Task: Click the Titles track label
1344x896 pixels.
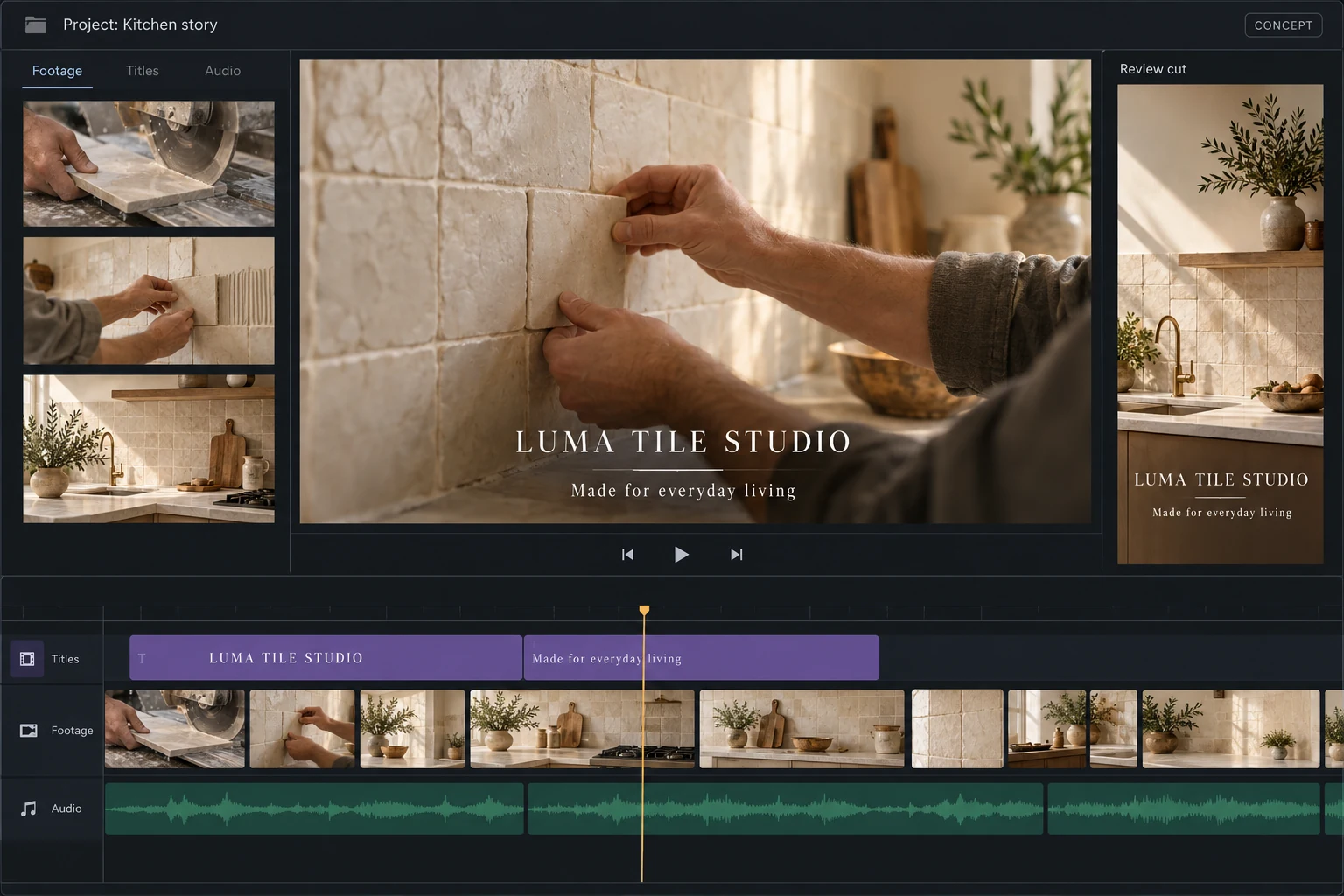Action: click(x=65, y=659)
